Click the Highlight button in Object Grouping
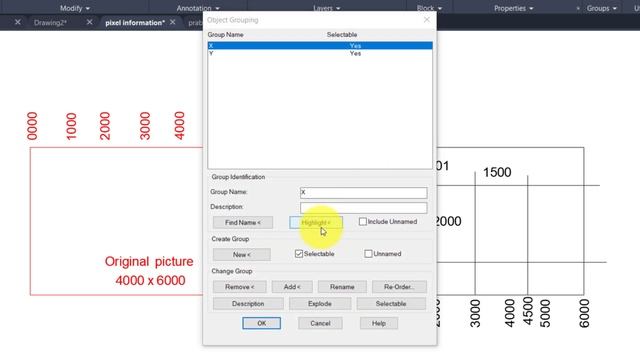This screenshot has width=640, height=360. pos(316,222)
